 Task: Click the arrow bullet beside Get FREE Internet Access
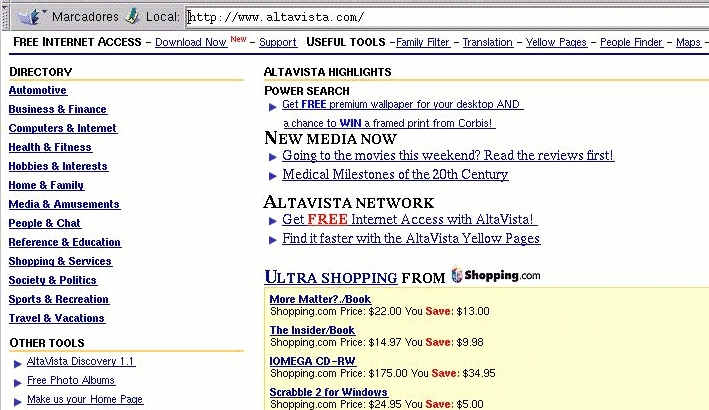point(272,221)
